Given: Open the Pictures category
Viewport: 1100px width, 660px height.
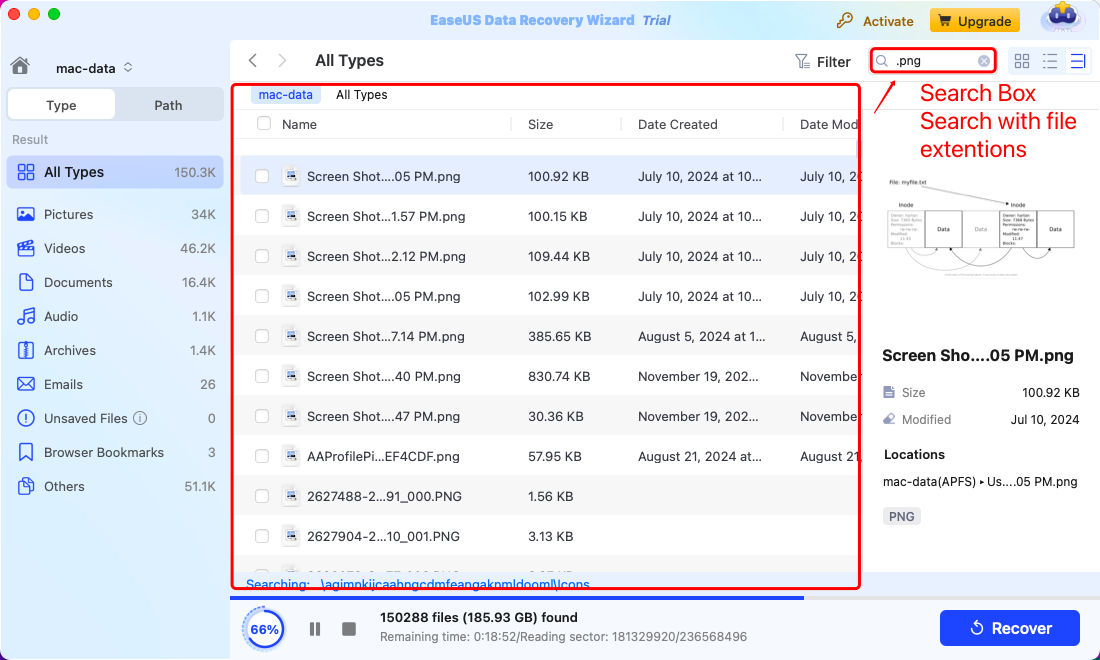Looking at the screenshot, I should (x=115, y=215).
